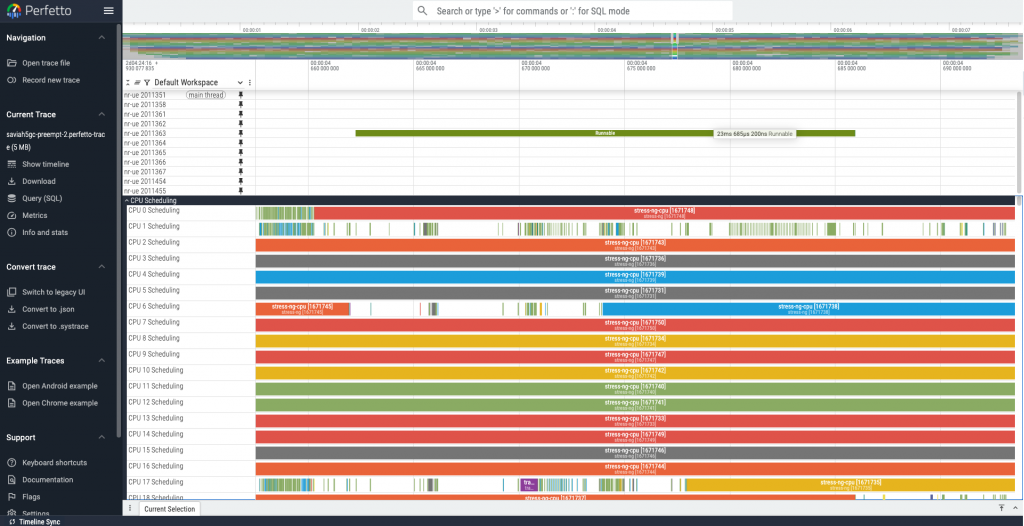Click the Record new trace icon
Screen dimensions: 1024x526
11,80
